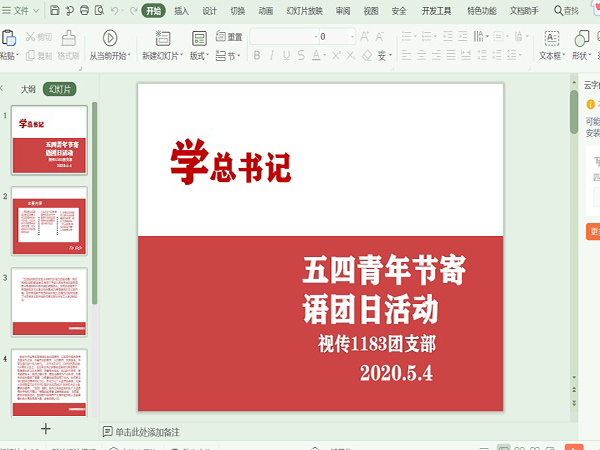Click the add notes (单击此处添加备注) area
Viewport: 600px width, 450px height.
[147, 432]
